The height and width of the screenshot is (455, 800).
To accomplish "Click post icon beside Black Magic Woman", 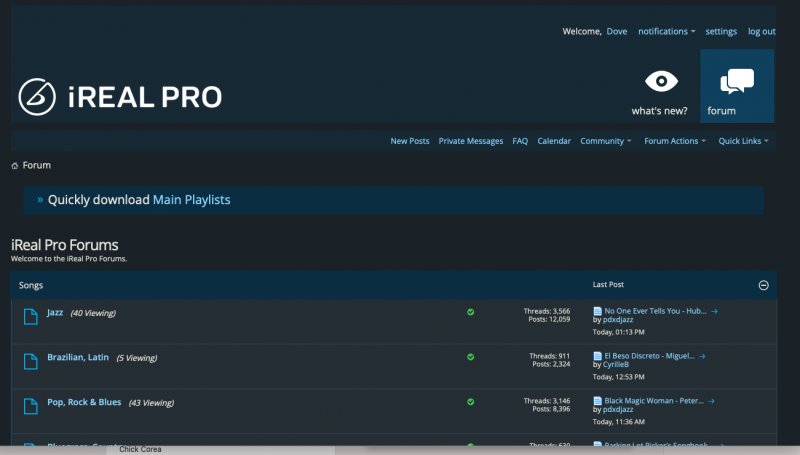I will (597, 400).
